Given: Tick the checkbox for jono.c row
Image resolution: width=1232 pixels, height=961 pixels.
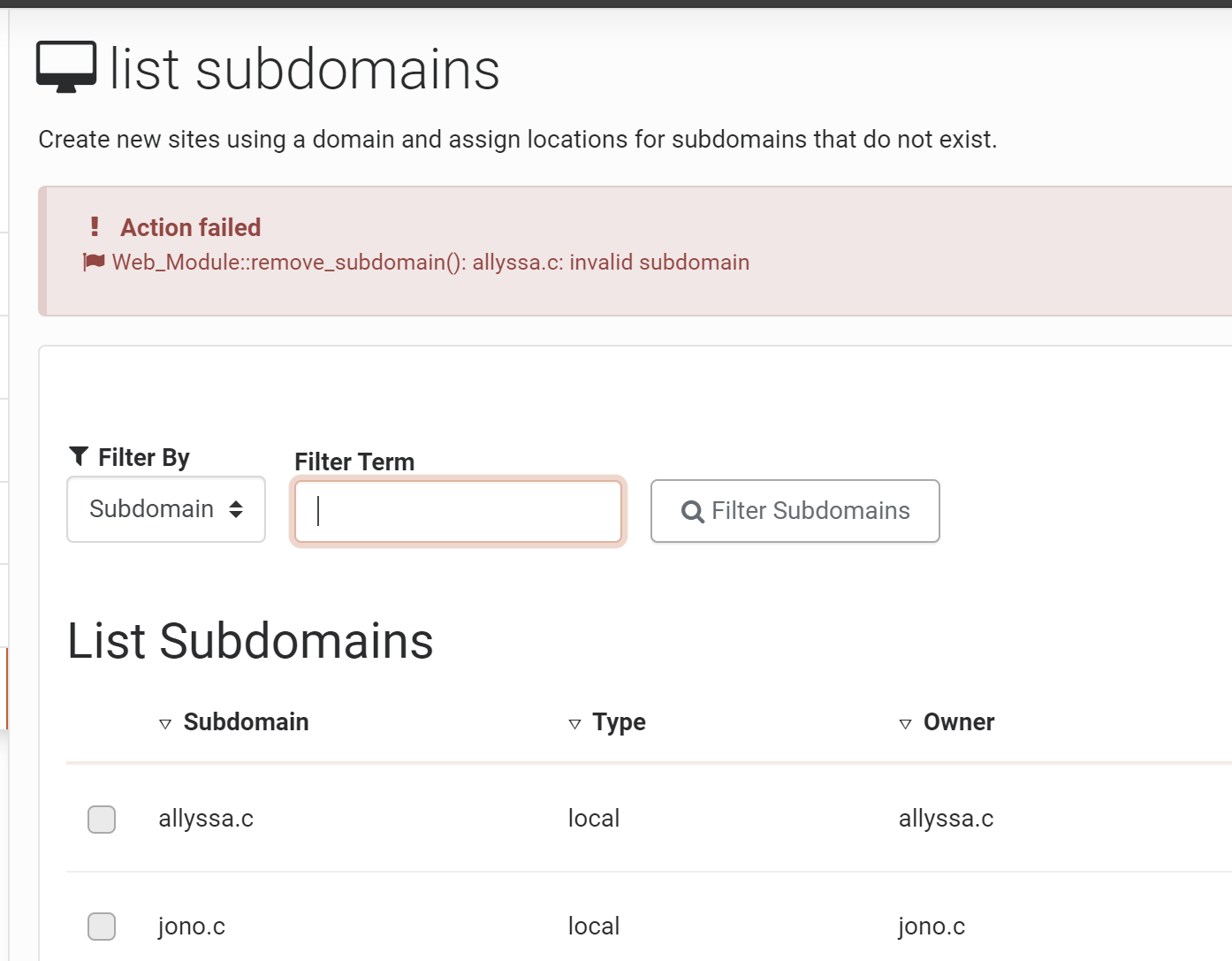Looking at the screenshot, I should coord(102,927).
